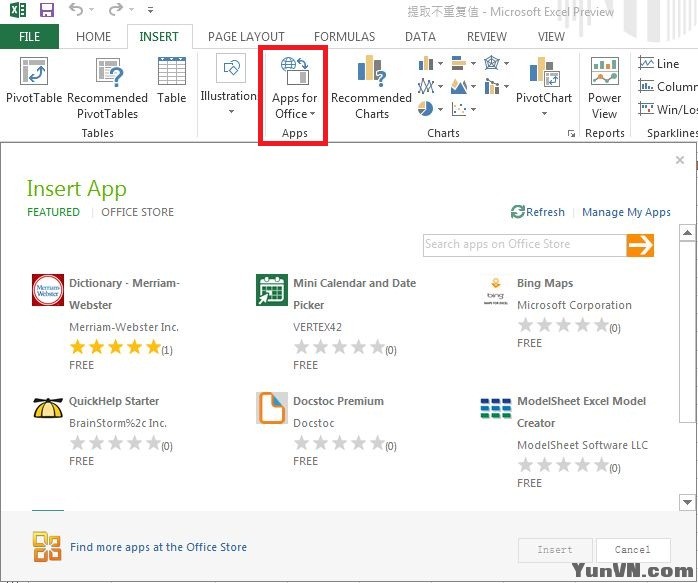
Task: Switch to the REVIEW tab
Action: coord(487,36)
